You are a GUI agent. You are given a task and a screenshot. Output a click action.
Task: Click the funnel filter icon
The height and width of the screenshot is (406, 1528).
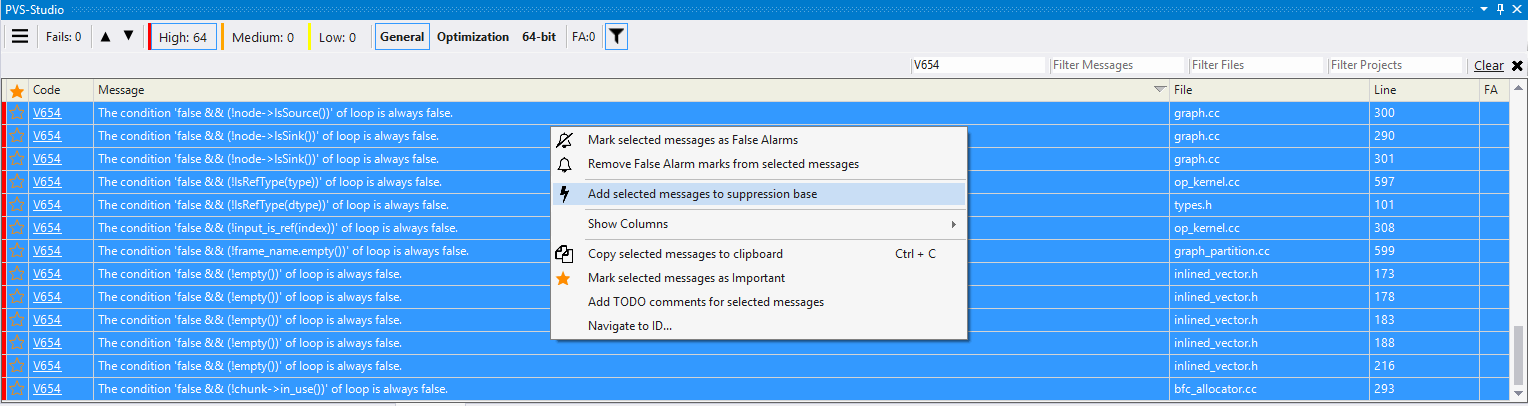(617, 37)
